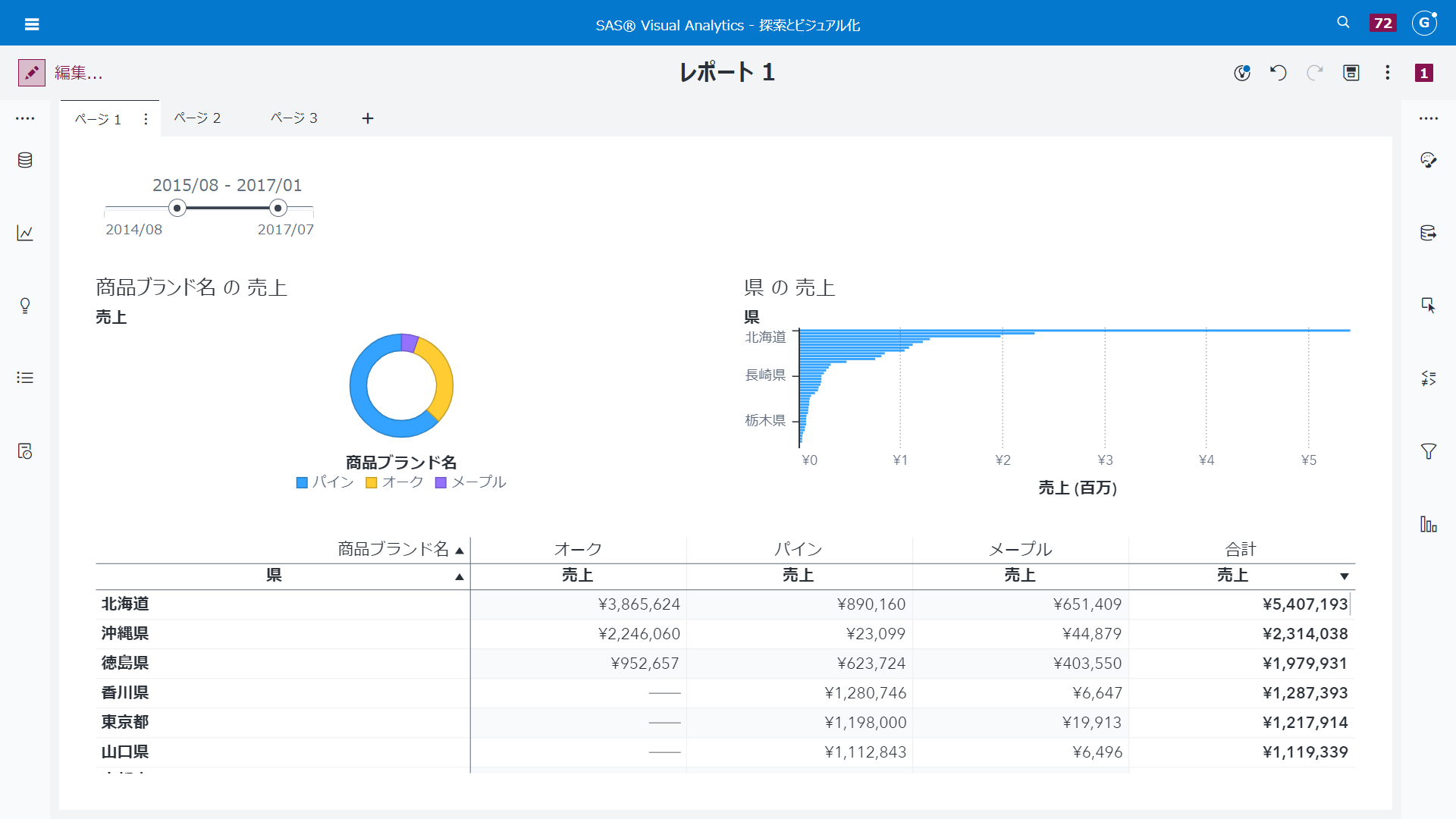
Task: Open the Data Roles pane icon
Action: [1429, 233]
